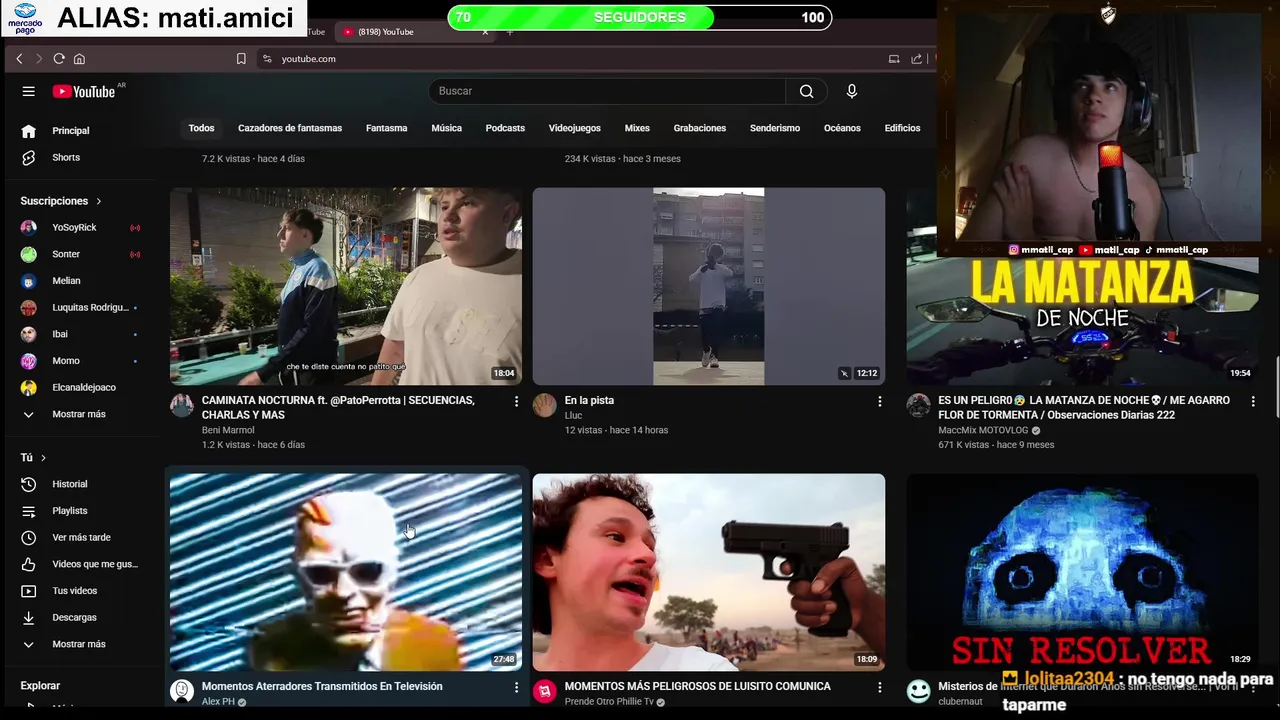Open Prende Otro Phillie Tv channel name
The image size is (1280, 720).
[x=610, y=702]
